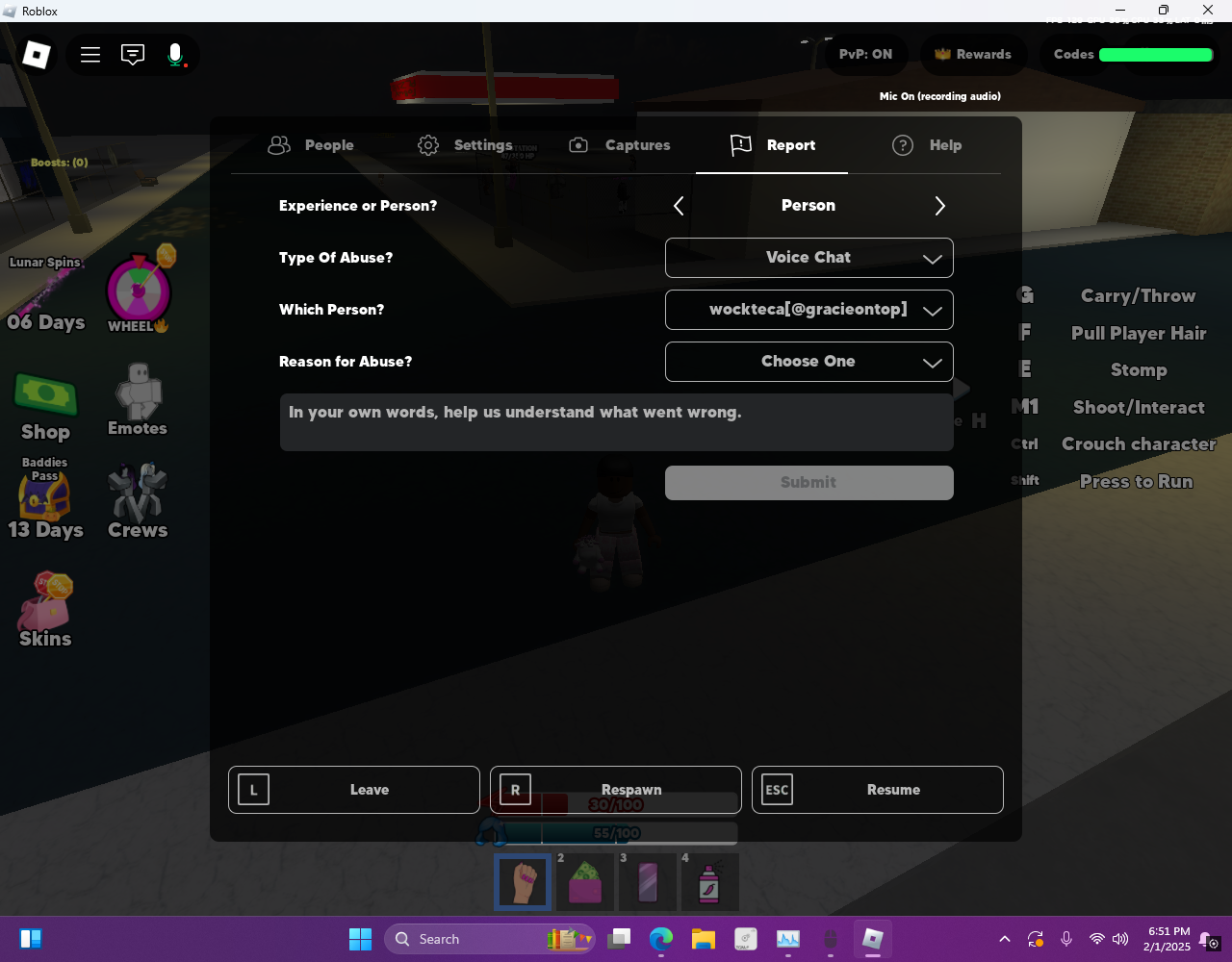Expand the Voice Chat abuse type dropdown
1232x962 pixels.
(809, 258)
